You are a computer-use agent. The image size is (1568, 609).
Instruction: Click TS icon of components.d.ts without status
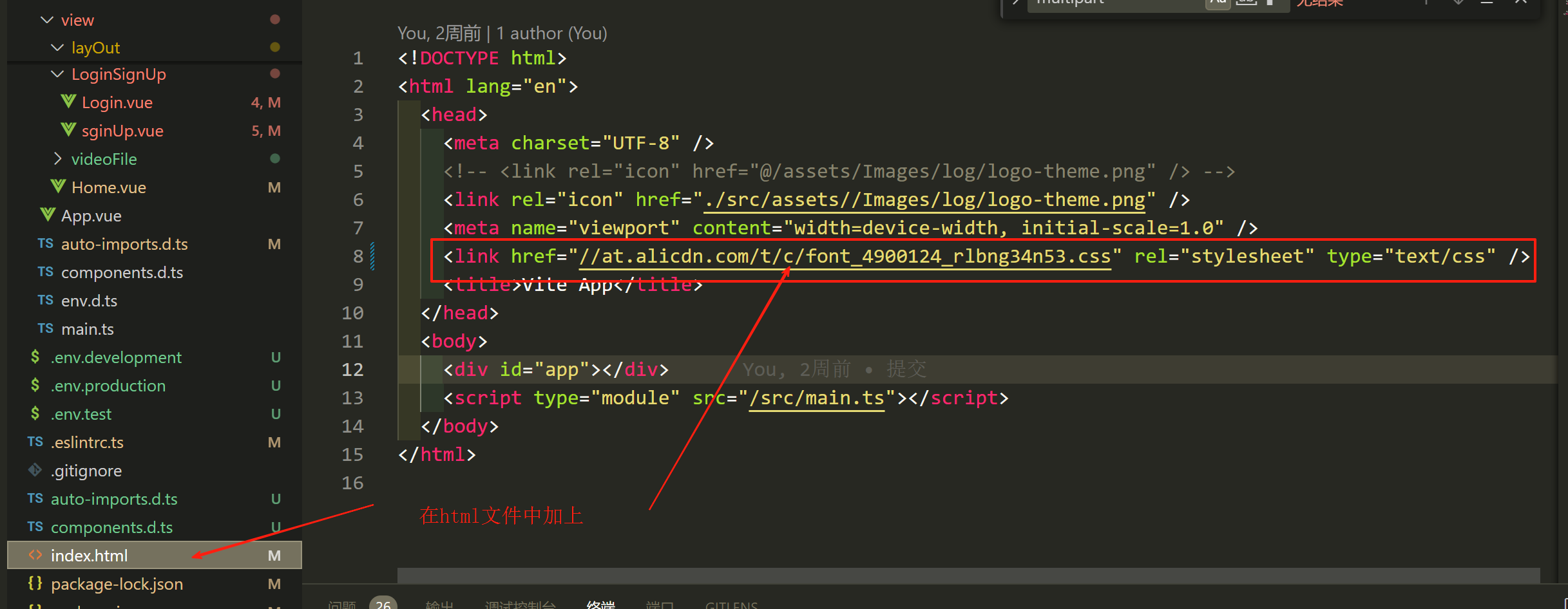tap(45, 272)
